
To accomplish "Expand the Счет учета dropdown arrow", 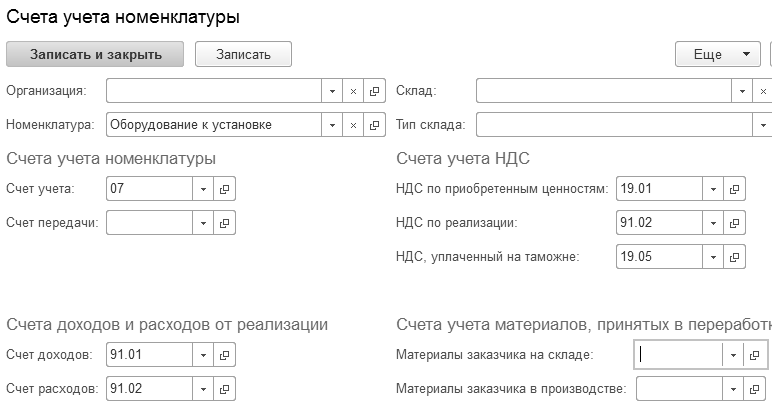I will [202, 188].
